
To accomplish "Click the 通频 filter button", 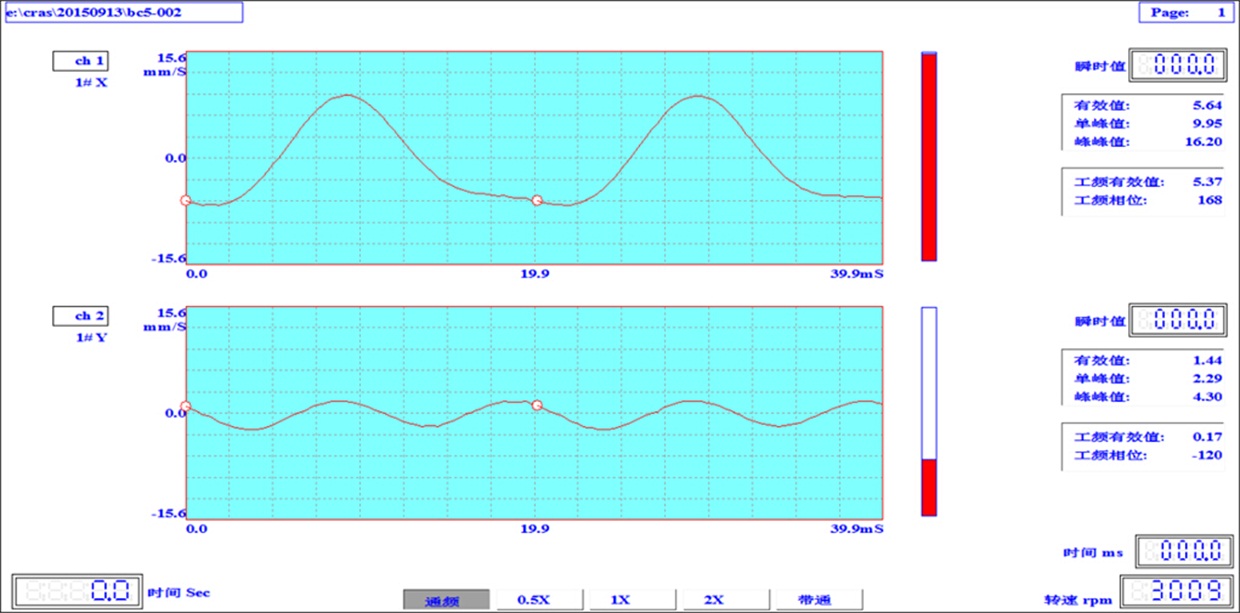I will pyautogui.click(x=447, y=600).
